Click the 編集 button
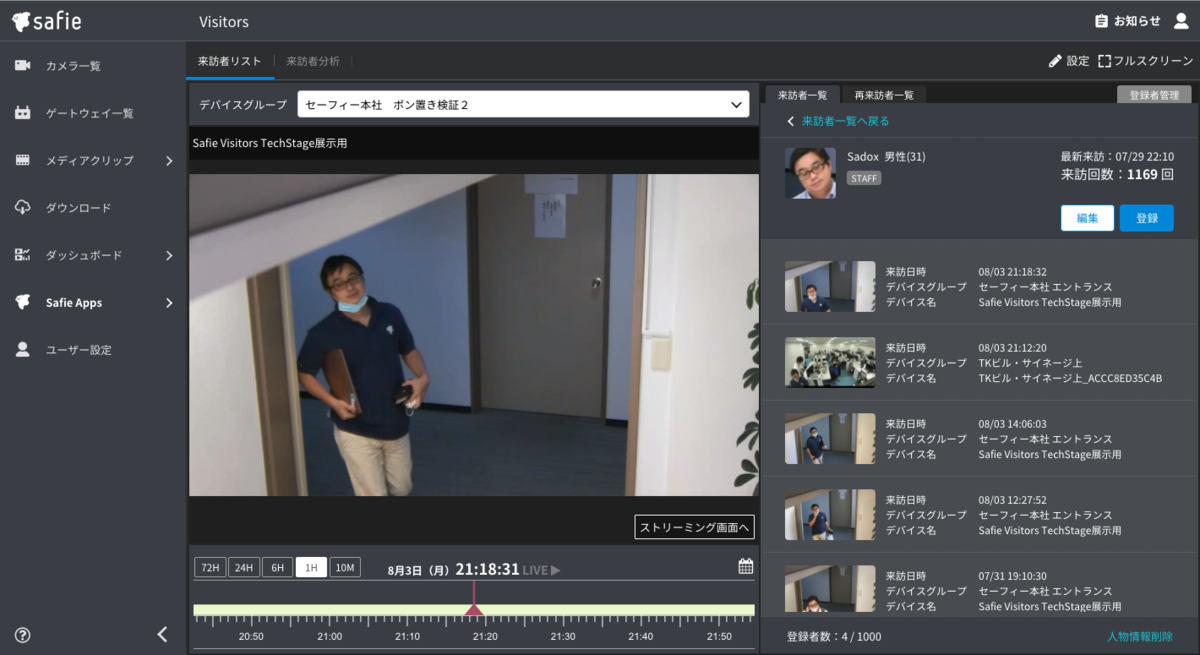 click(x=1087, y=218)
